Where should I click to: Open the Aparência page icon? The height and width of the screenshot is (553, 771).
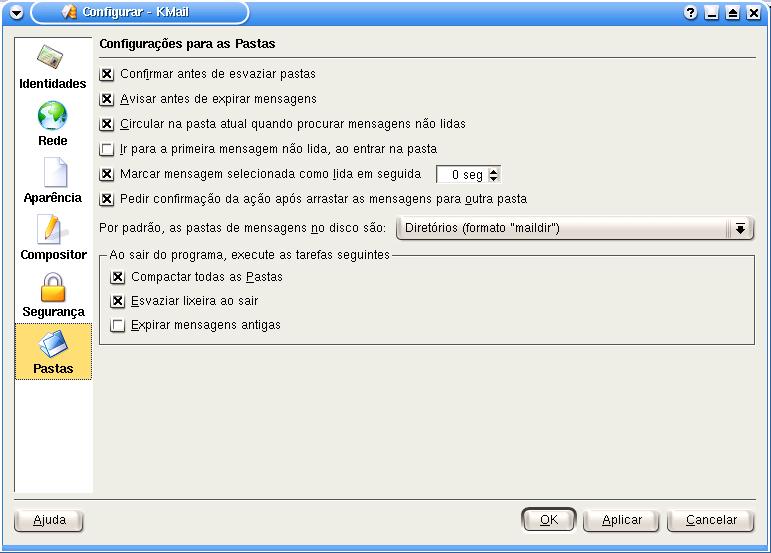click(52, 173)
